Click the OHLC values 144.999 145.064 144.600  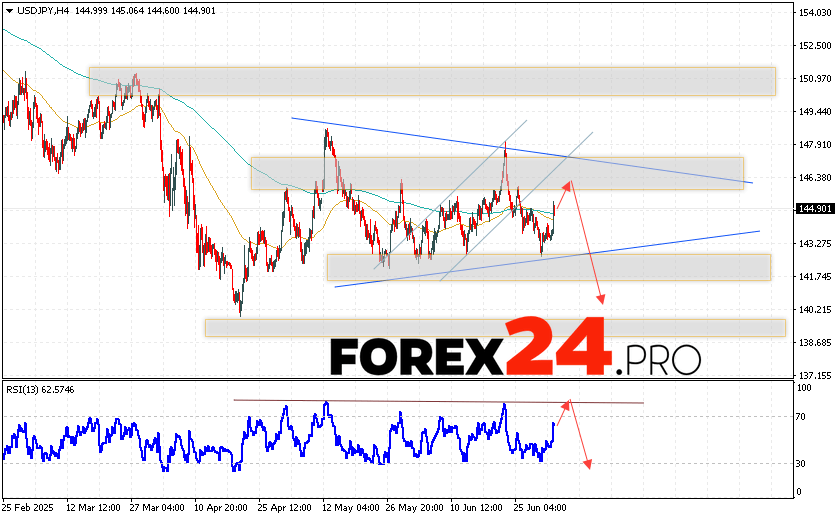tap(127, 11)
